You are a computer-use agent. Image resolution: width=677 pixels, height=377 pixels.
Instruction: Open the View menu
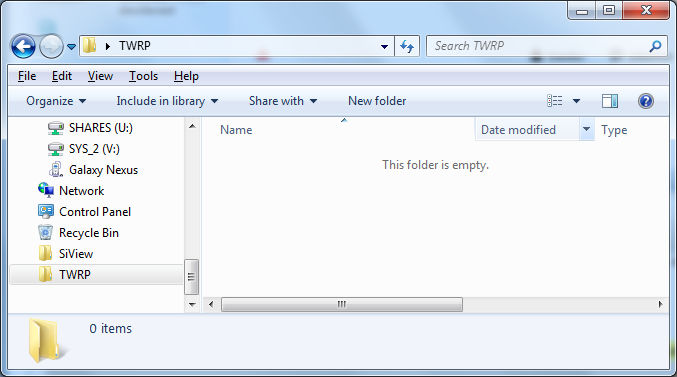coord(100,76)
